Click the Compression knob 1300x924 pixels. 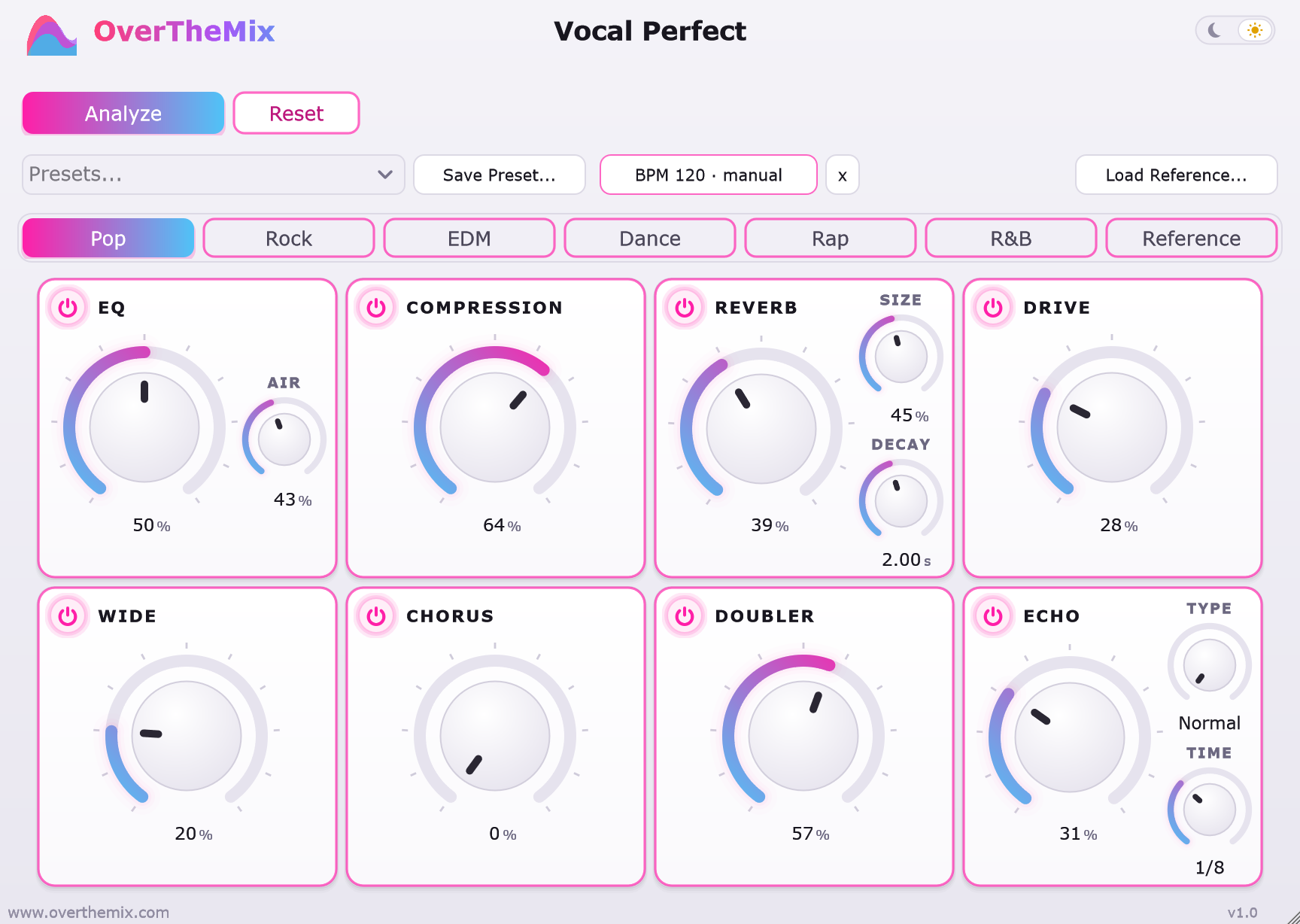pyautogui.click(x=495, y=427)
